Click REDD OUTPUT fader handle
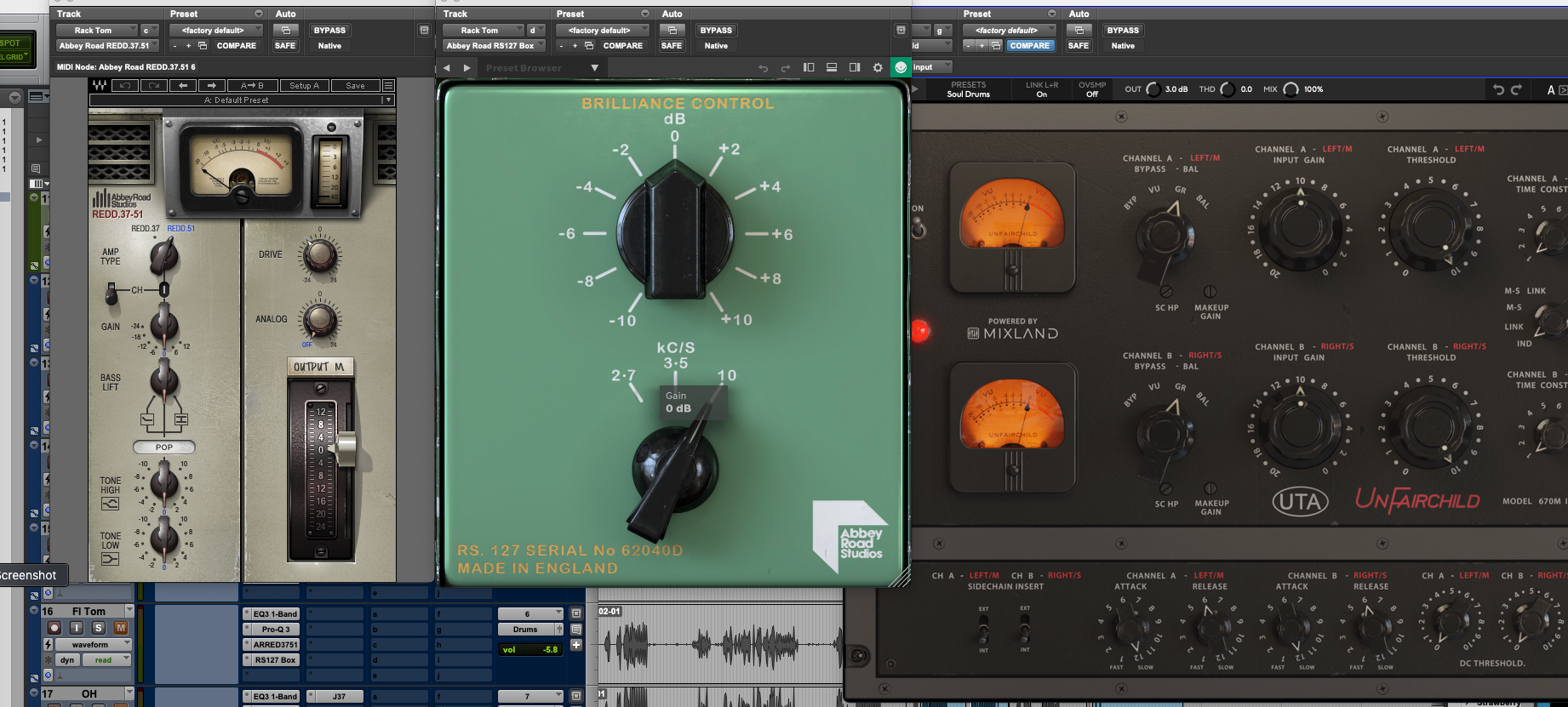Viewport: 1568px width, 707px height. (346, 448)
